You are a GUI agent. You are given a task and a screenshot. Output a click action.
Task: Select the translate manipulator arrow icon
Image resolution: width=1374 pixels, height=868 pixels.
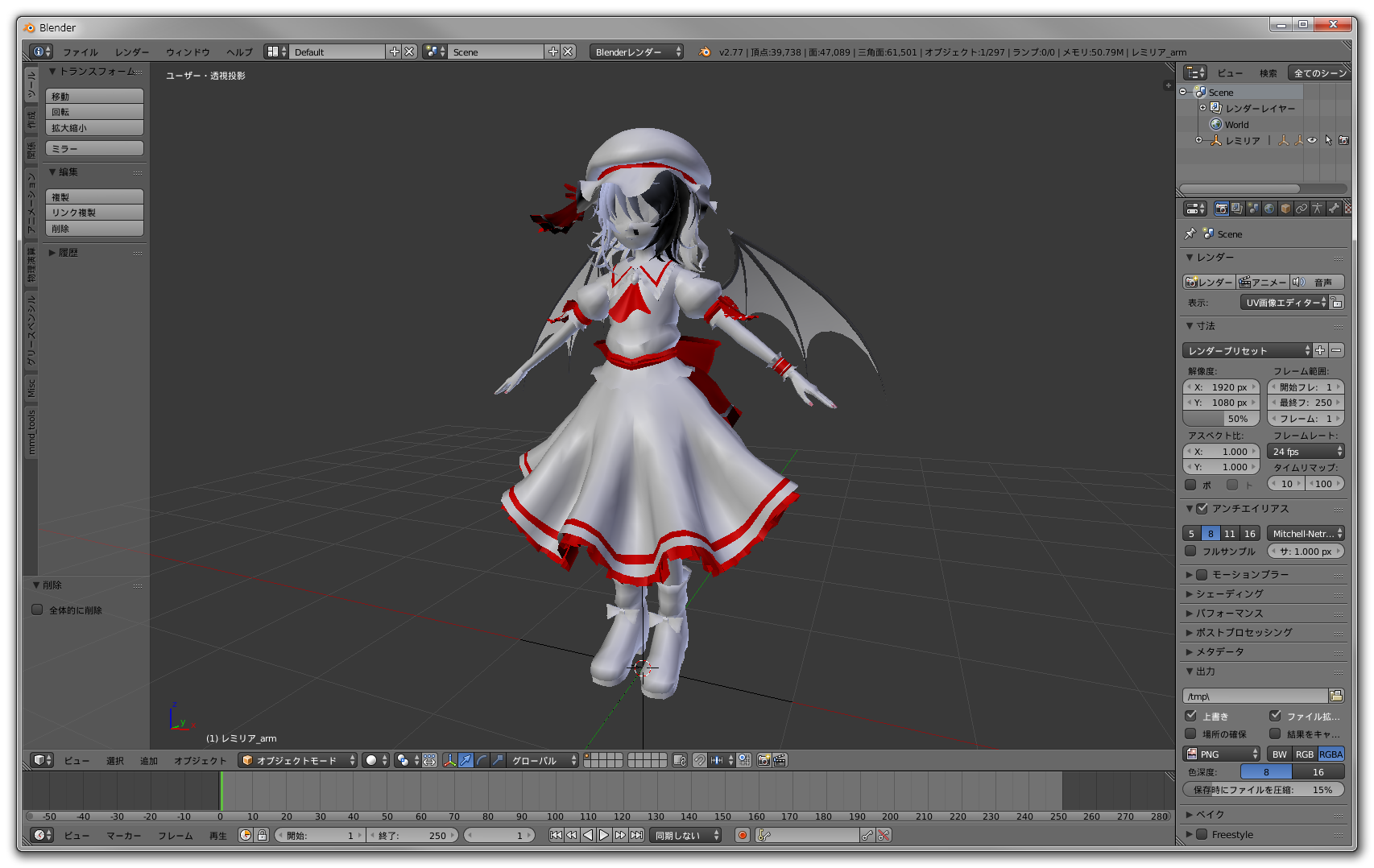pyautogui.click(x=466, y=760)
